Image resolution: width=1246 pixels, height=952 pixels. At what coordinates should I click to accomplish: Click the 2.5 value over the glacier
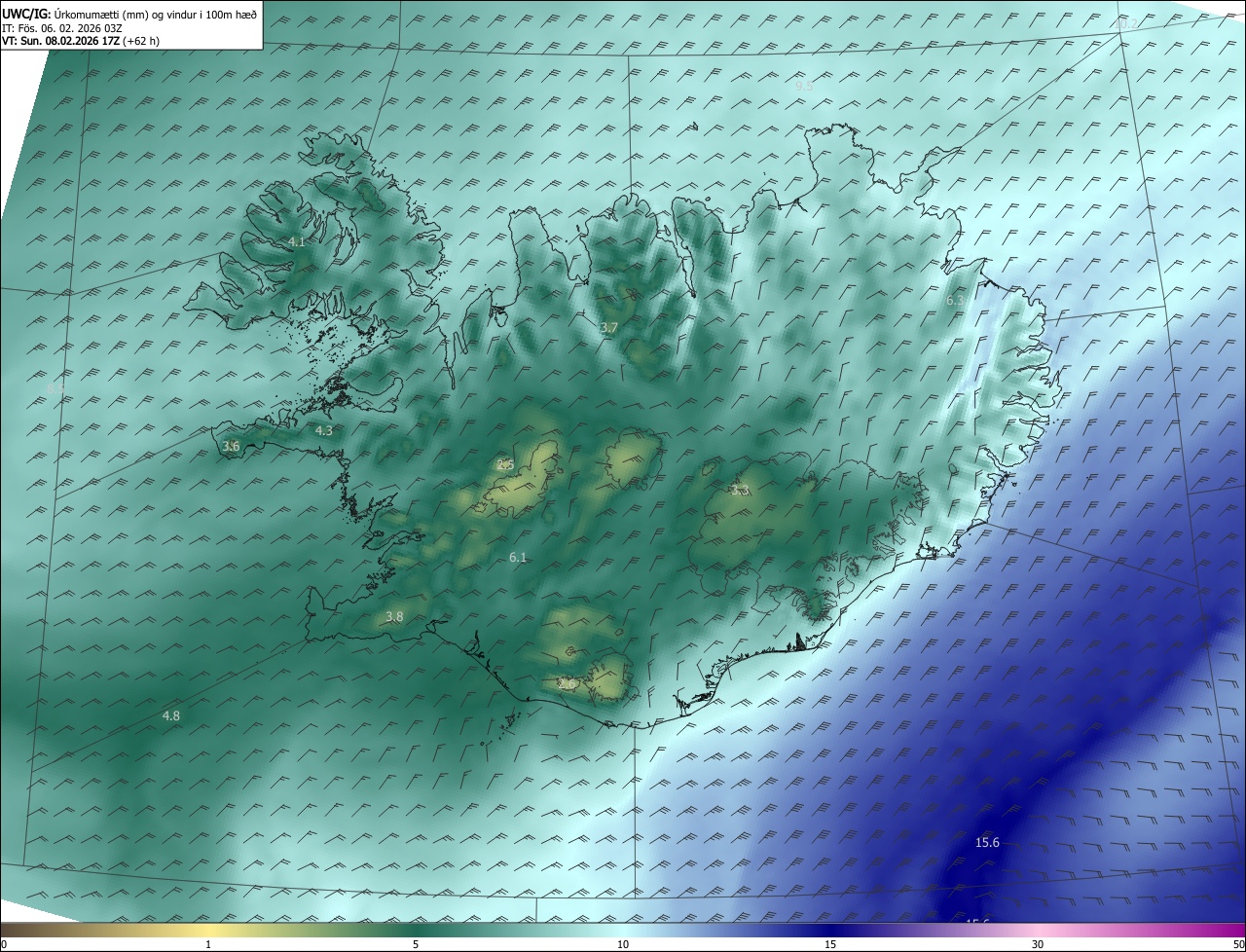(505, 464)
